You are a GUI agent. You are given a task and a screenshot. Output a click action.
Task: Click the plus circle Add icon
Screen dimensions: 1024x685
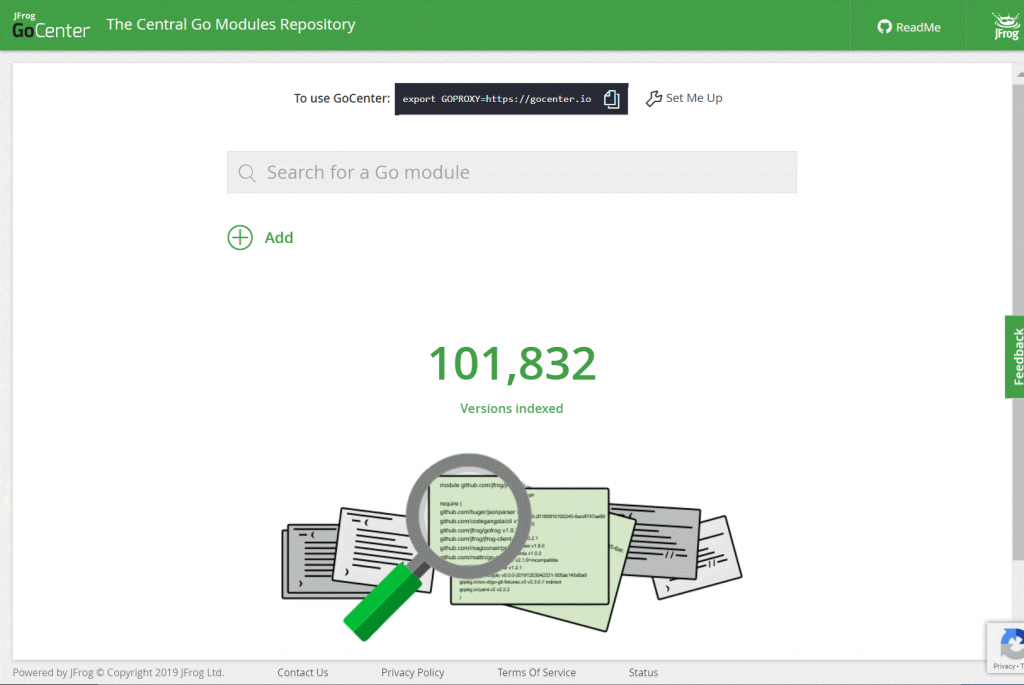click(240, 238)
